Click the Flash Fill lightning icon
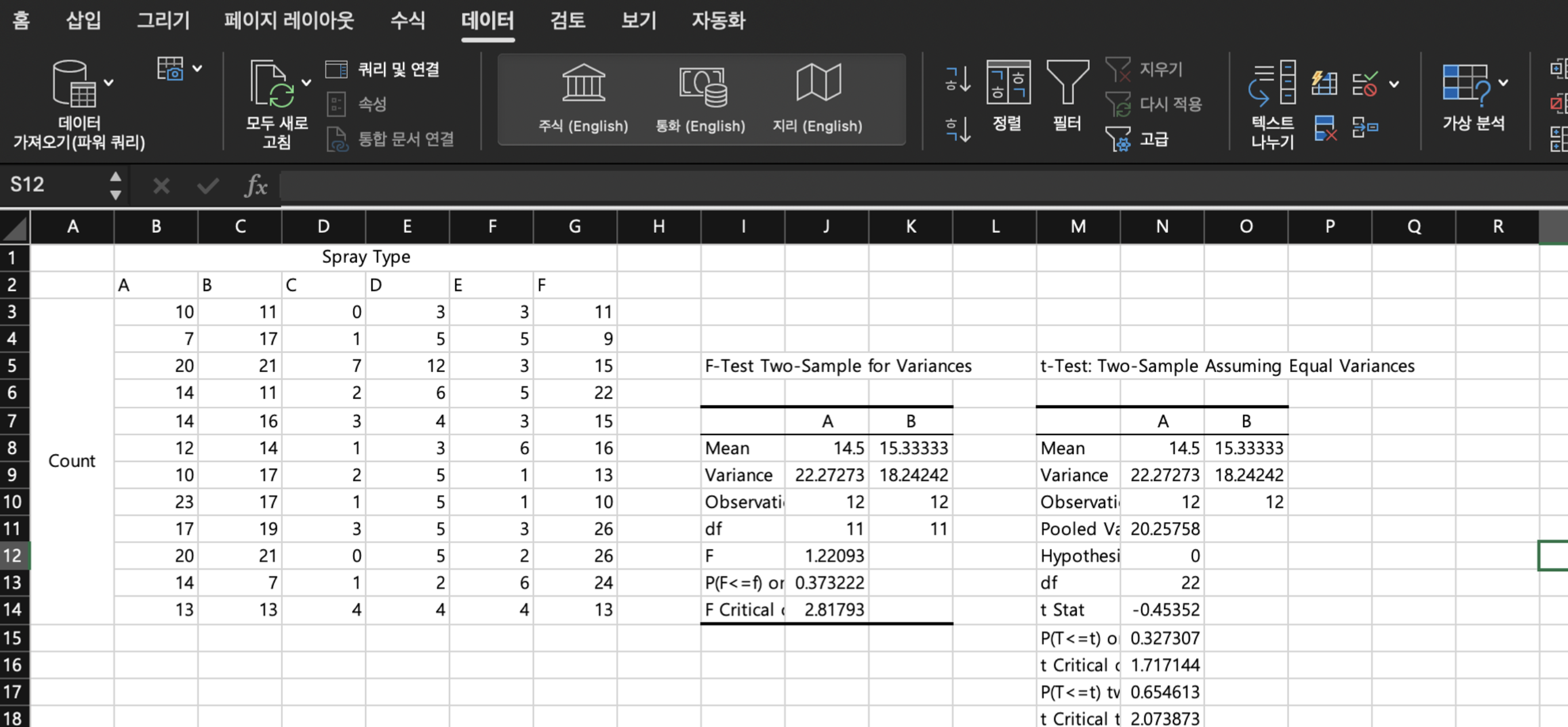Screen dimensions: 1568x727 [1324, 83]
